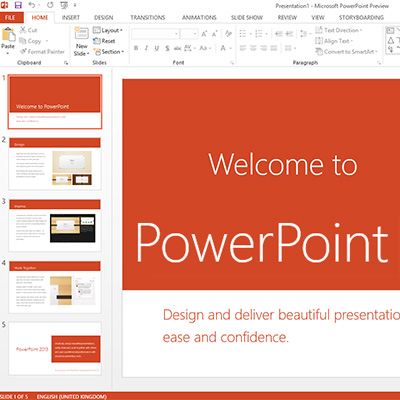400x400 pixels.
Task: Open the TRANSITIONS tab
Action: [147, 18]
